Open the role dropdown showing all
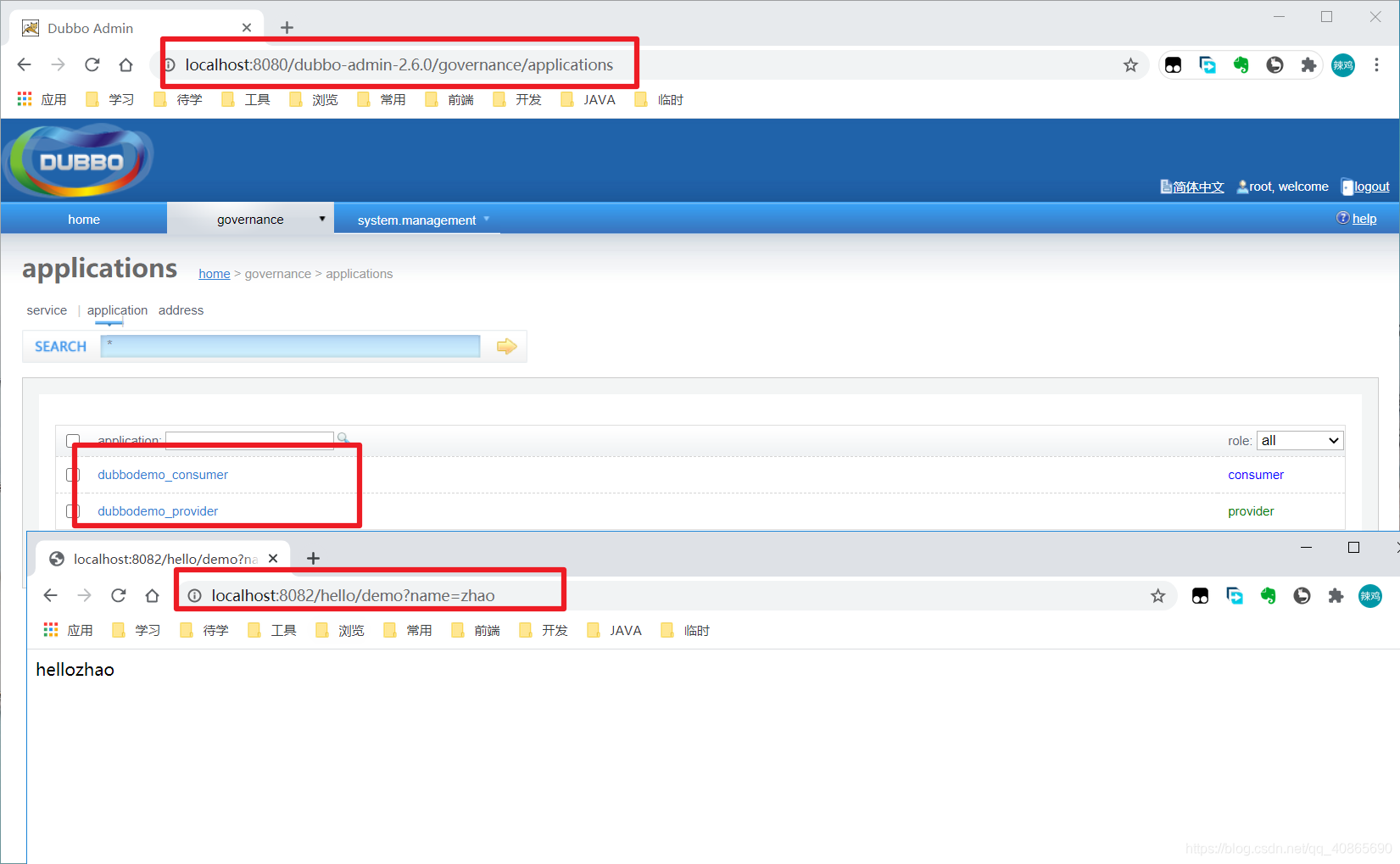Image resolution: width=1400 pixels, height=864 pixels. [x=1300, y=440]
